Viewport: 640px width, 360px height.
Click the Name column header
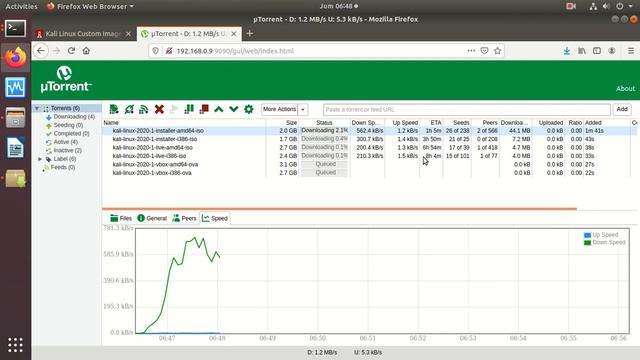point(184,122)
